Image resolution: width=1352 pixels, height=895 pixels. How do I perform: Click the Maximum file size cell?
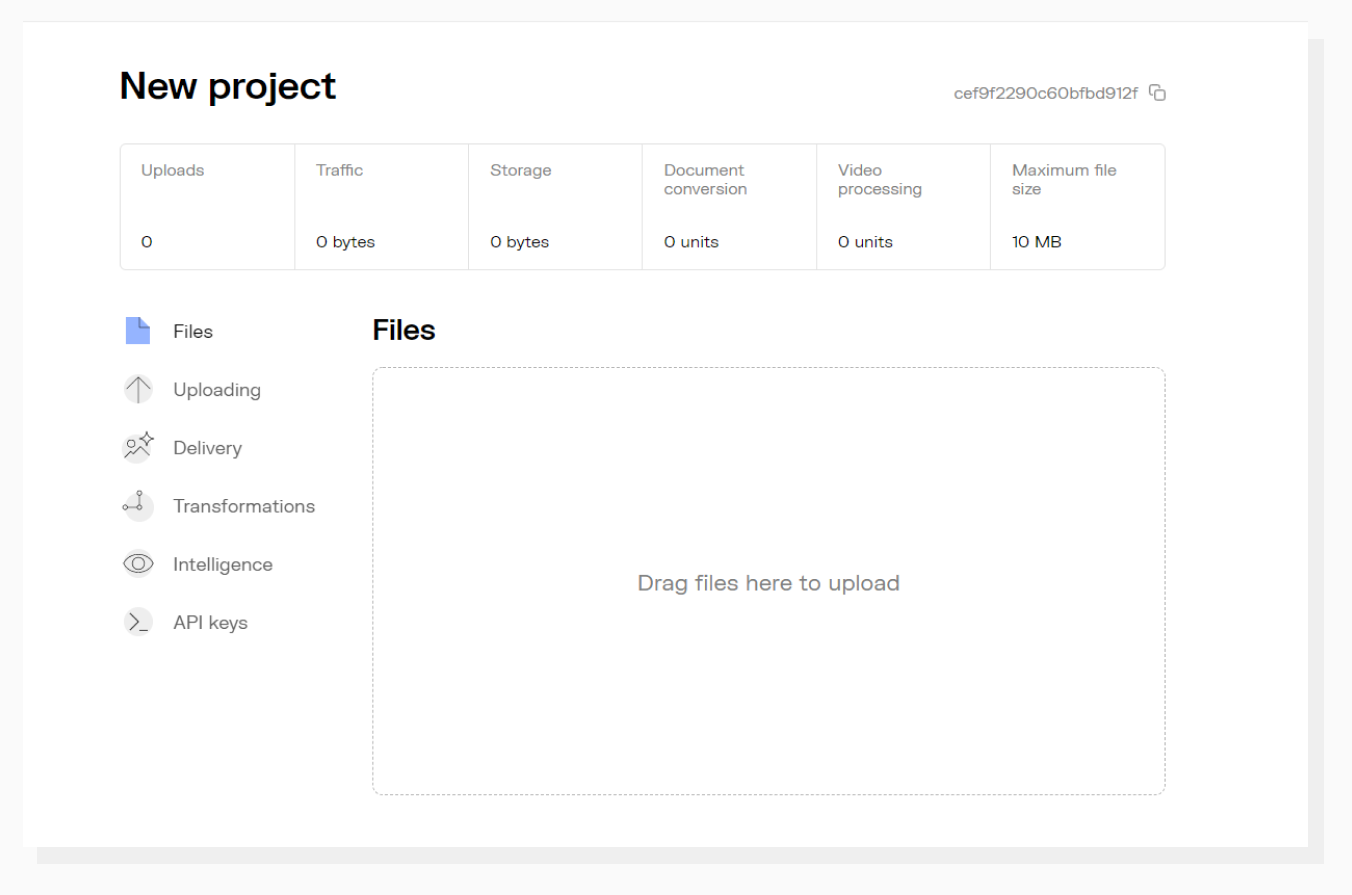pyautogui.click(x=1076, y=206)
